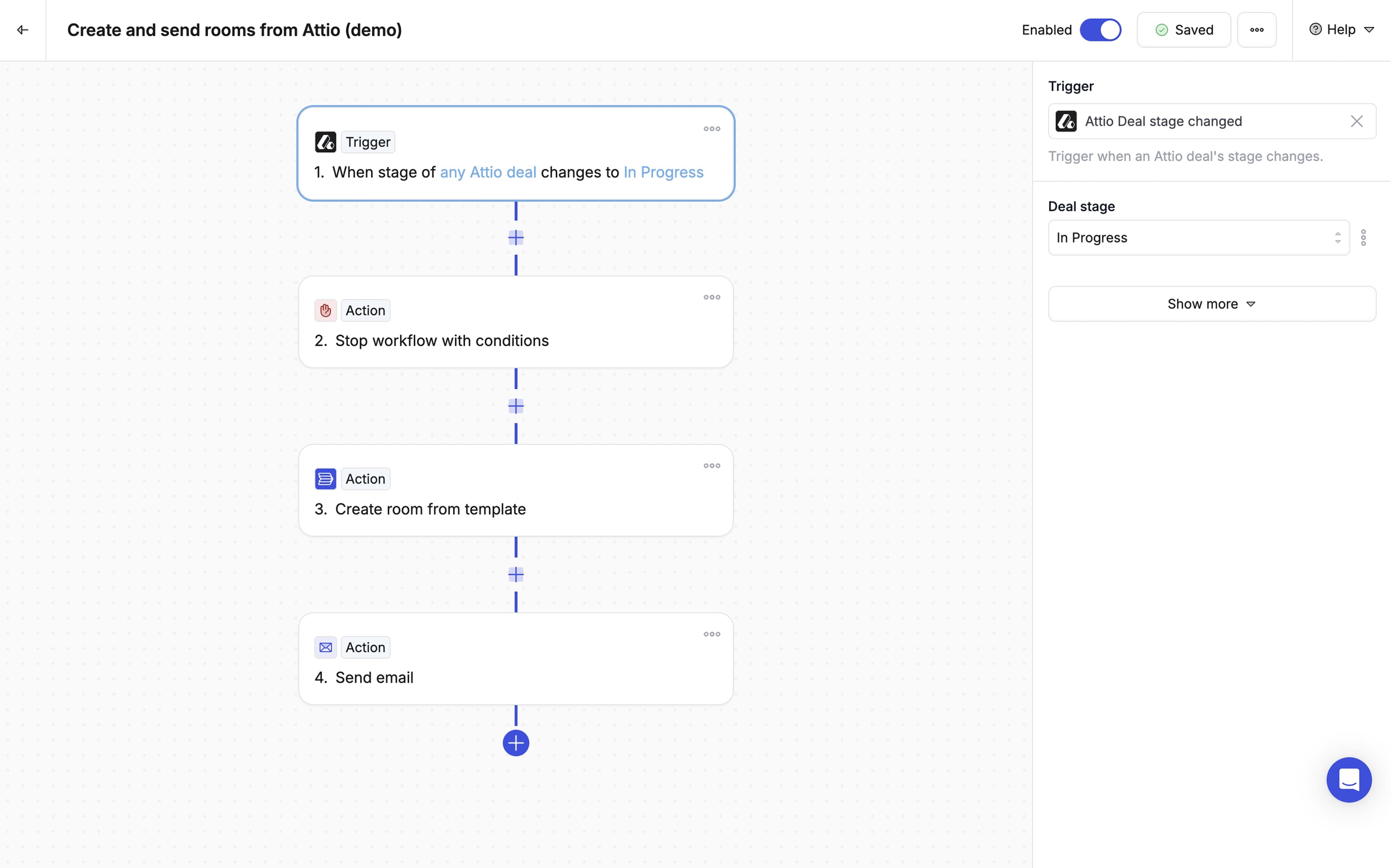Open Trigger step three-dot menu
Image resolution: width=1391 pixels, height=868 pixels.
pyautogui.click(x=711, y=129)
